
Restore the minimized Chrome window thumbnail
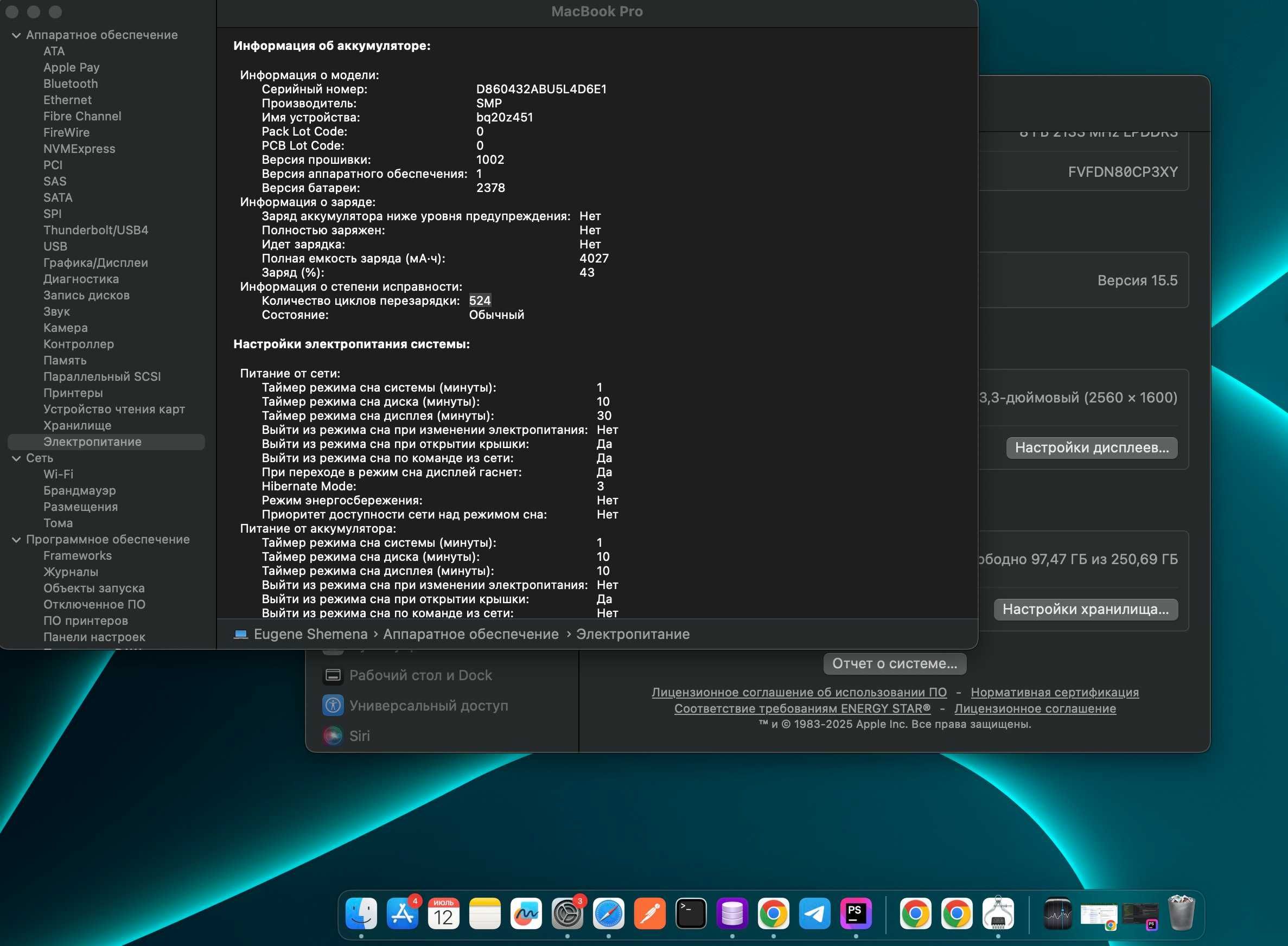[x=1099, y=916]
